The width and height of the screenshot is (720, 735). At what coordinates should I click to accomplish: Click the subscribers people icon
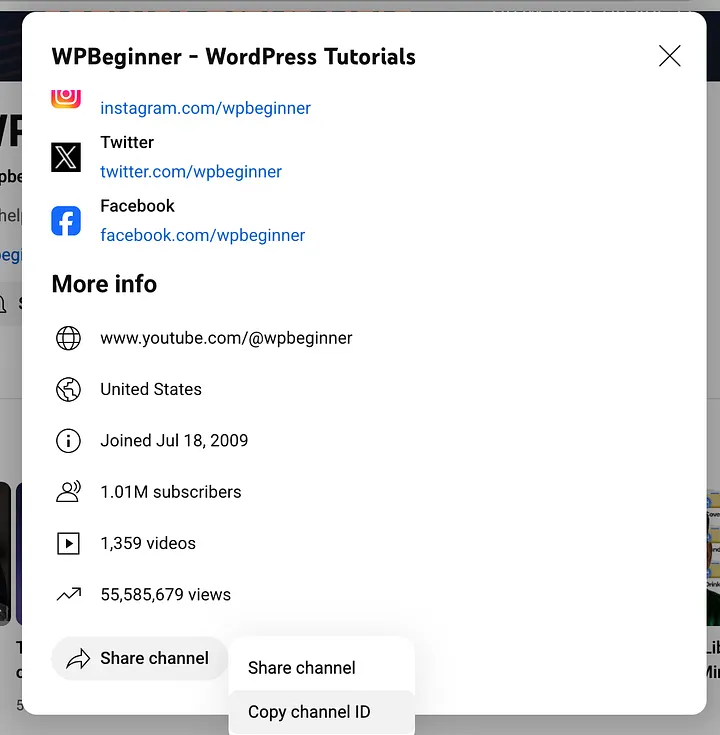pos(68,492)
